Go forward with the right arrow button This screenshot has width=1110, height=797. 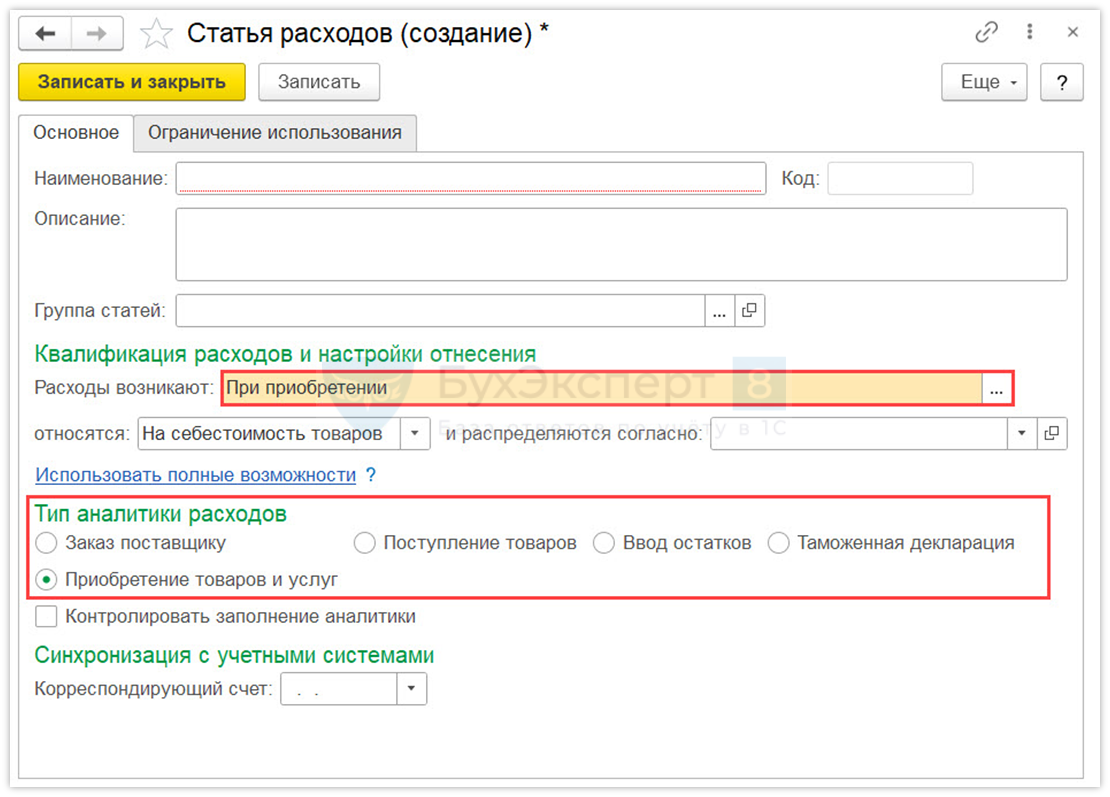(x=97, y=33)
